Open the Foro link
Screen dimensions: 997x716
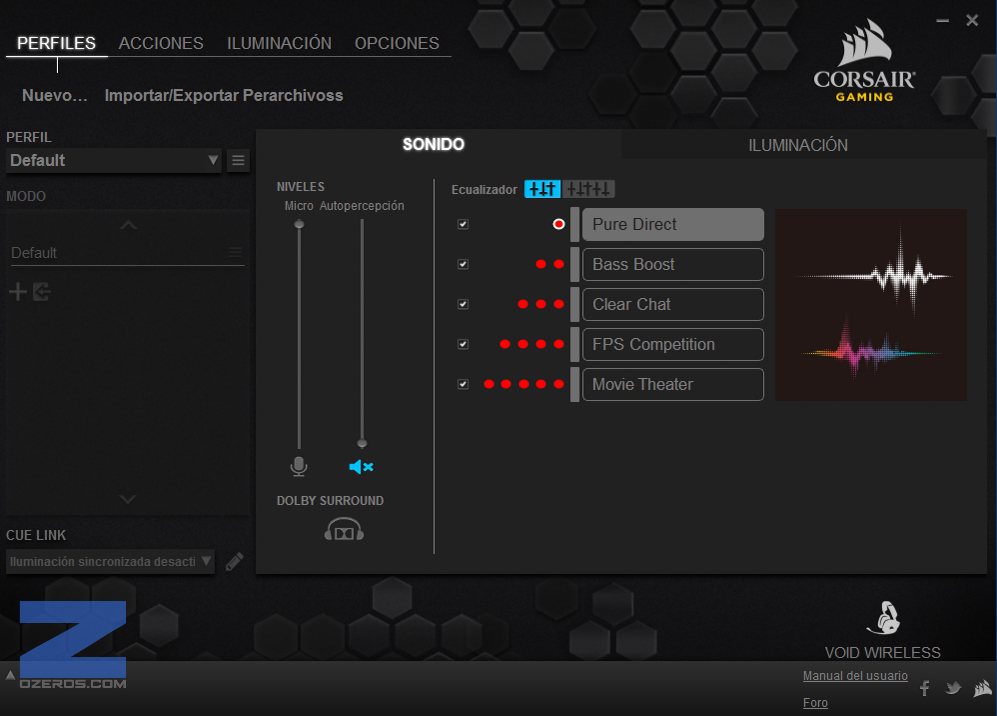[815, 703]
